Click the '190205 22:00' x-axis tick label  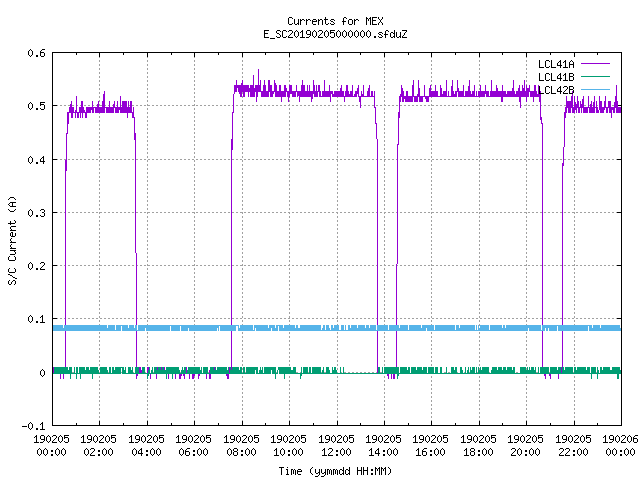[x=573, y=446]
